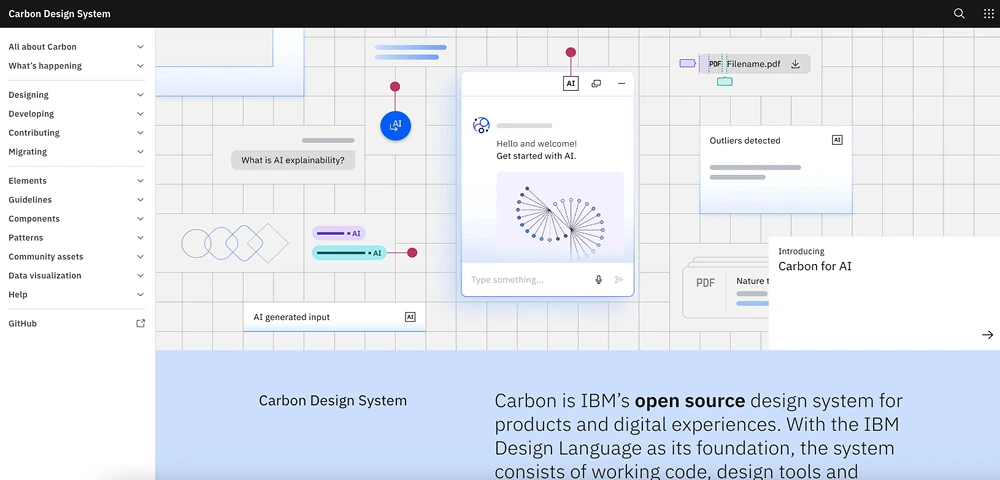
Task: Expand the Migrating menu chevron
Action: pos(140,152)
